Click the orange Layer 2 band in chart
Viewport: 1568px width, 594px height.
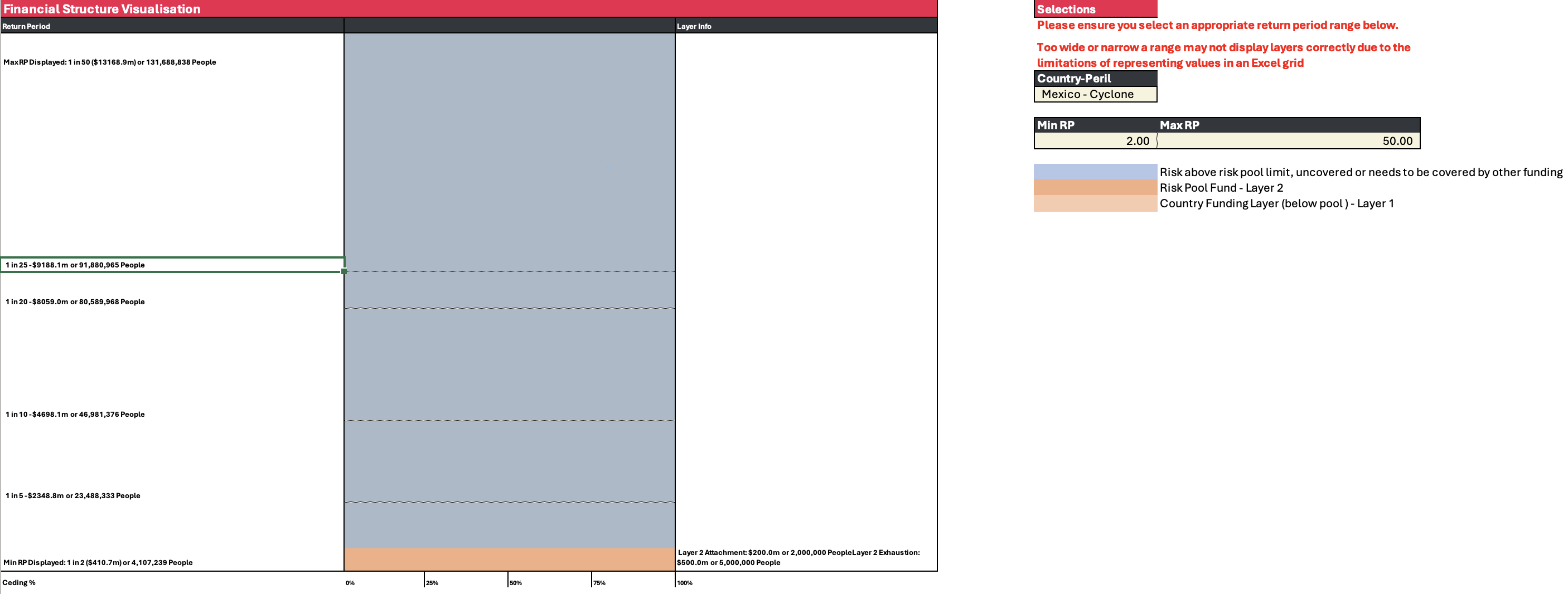tap(509, 559)
